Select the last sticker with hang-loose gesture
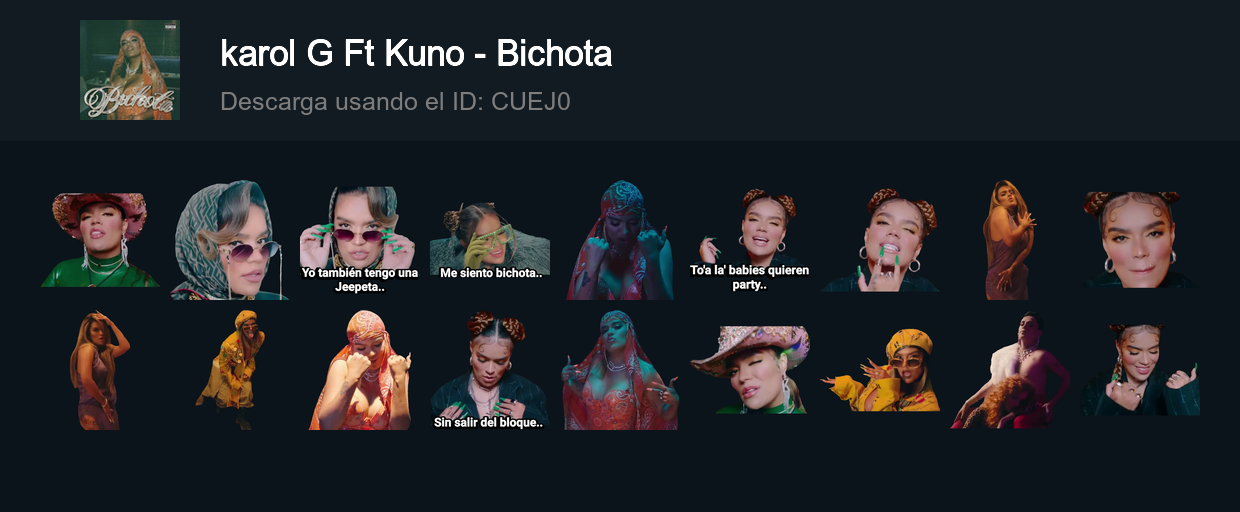 point(1140,370)
